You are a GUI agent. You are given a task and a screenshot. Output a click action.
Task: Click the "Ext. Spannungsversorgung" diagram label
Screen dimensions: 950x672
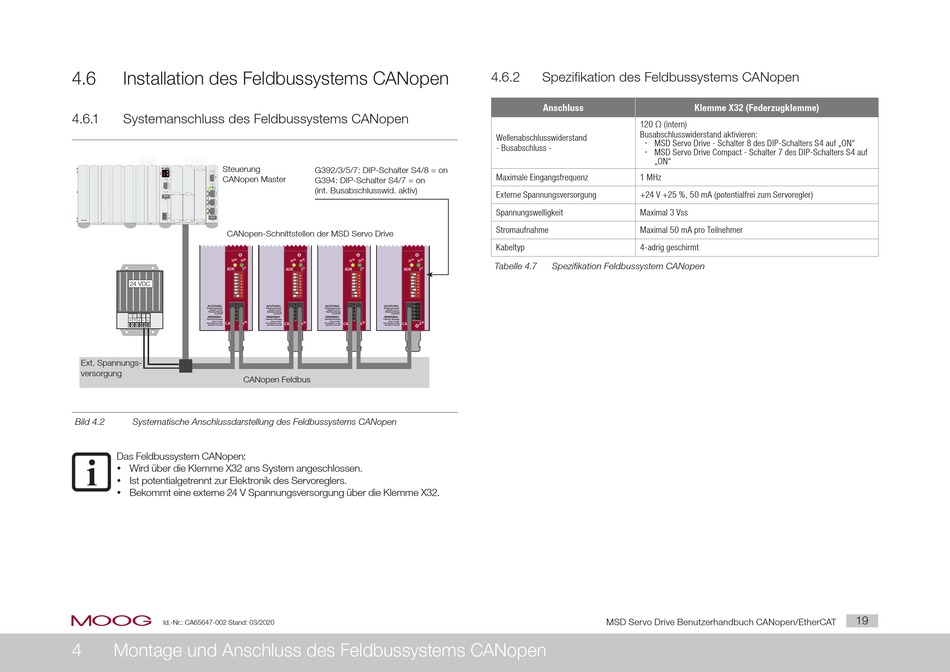(x=110, y=368)
